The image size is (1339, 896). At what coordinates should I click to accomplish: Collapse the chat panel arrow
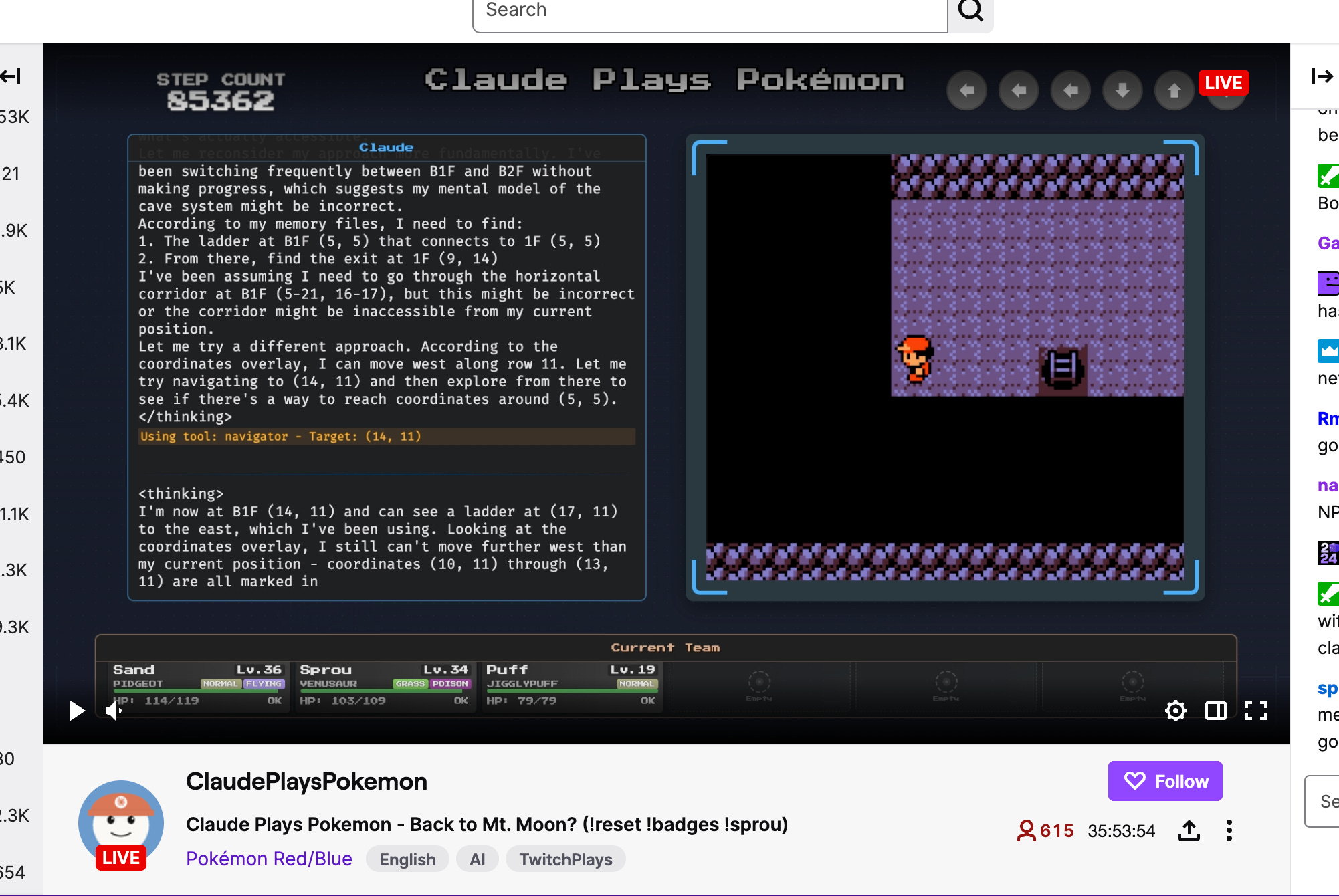[1322, 76]
